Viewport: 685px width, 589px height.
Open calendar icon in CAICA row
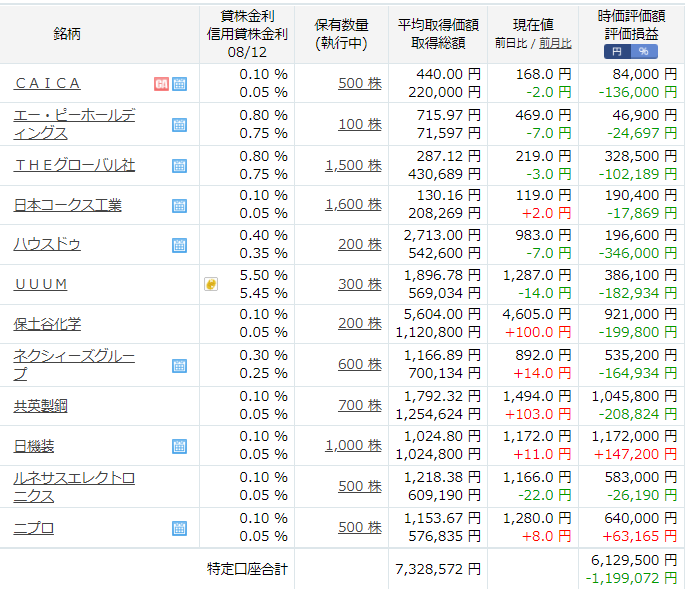point(179,83)
